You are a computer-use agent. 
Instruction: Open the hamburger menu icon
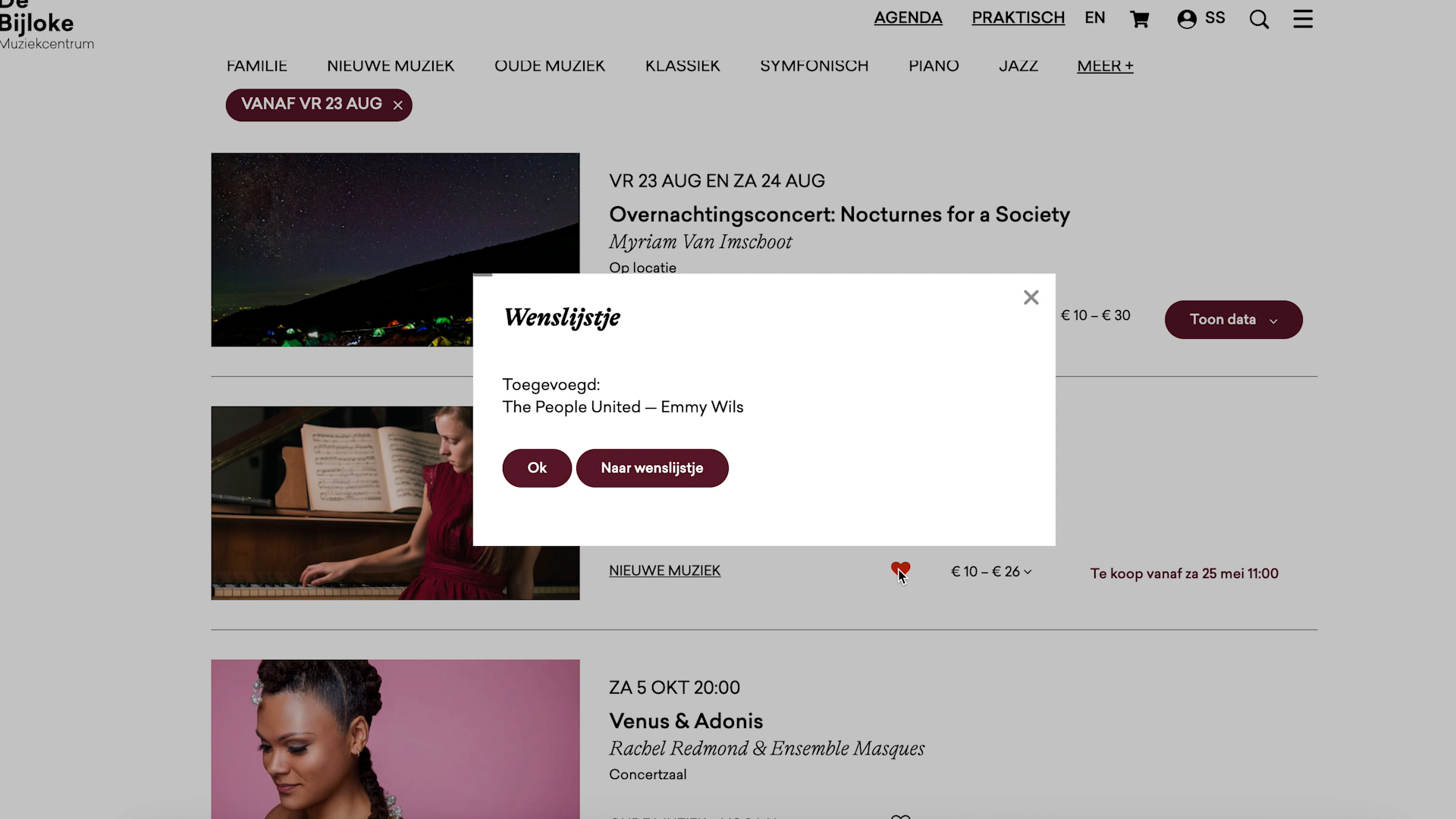pos(1303,18)
